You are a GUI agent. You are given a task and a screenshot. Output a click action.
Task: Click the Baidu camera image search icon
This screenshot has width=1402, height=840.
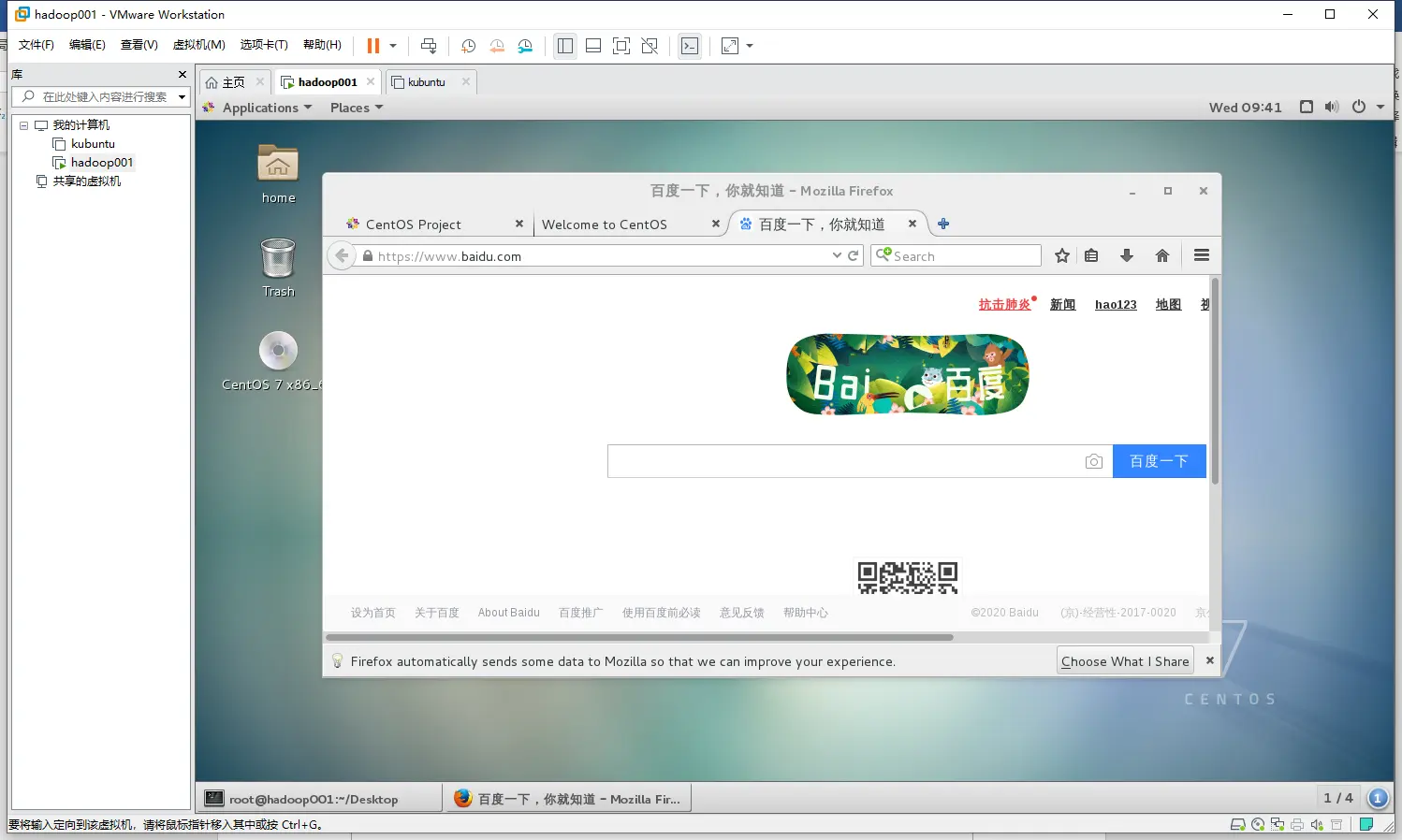[1093, 461]
